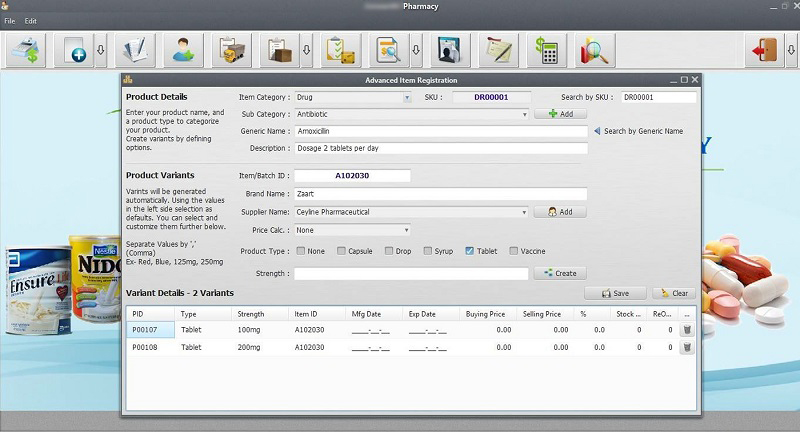800x432 pixels.
Task: Open the dollar calculator icon
Action: [546, 50]
